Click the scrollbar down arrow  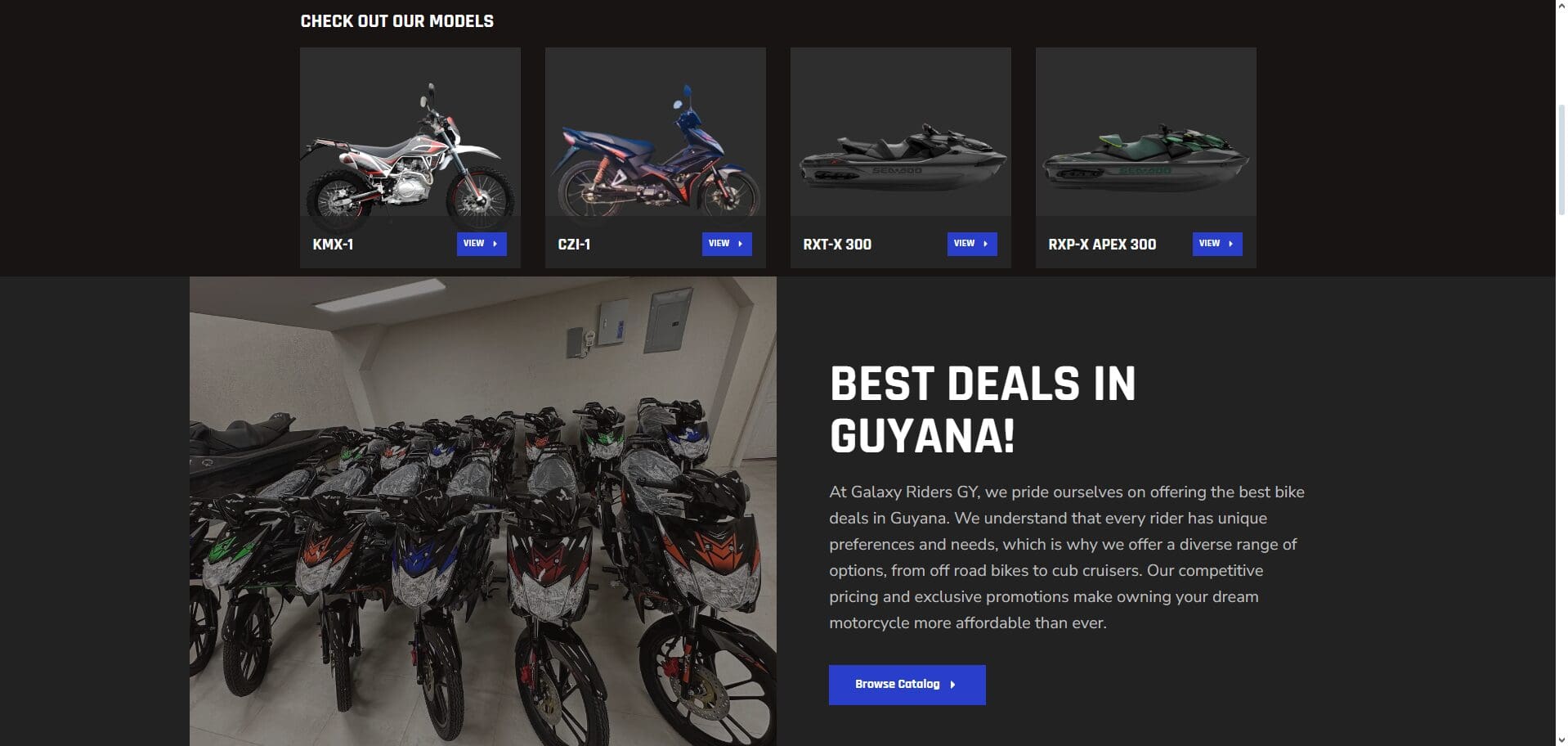coord(1561,739)
